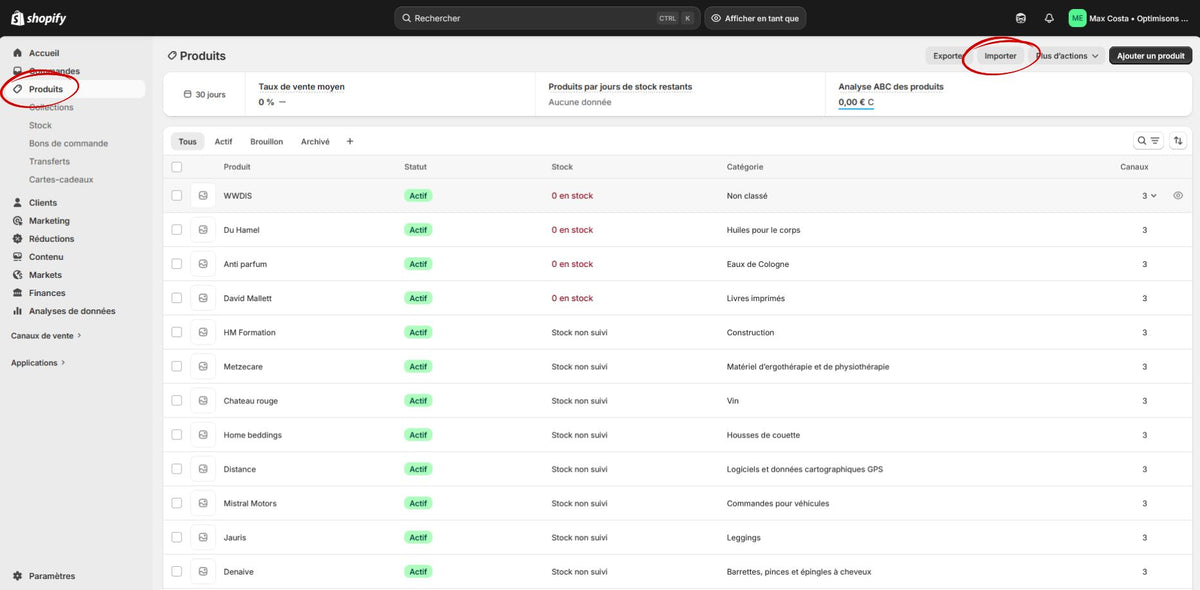
Task: Switch to the Archivé tab
Action: point(315,142)
